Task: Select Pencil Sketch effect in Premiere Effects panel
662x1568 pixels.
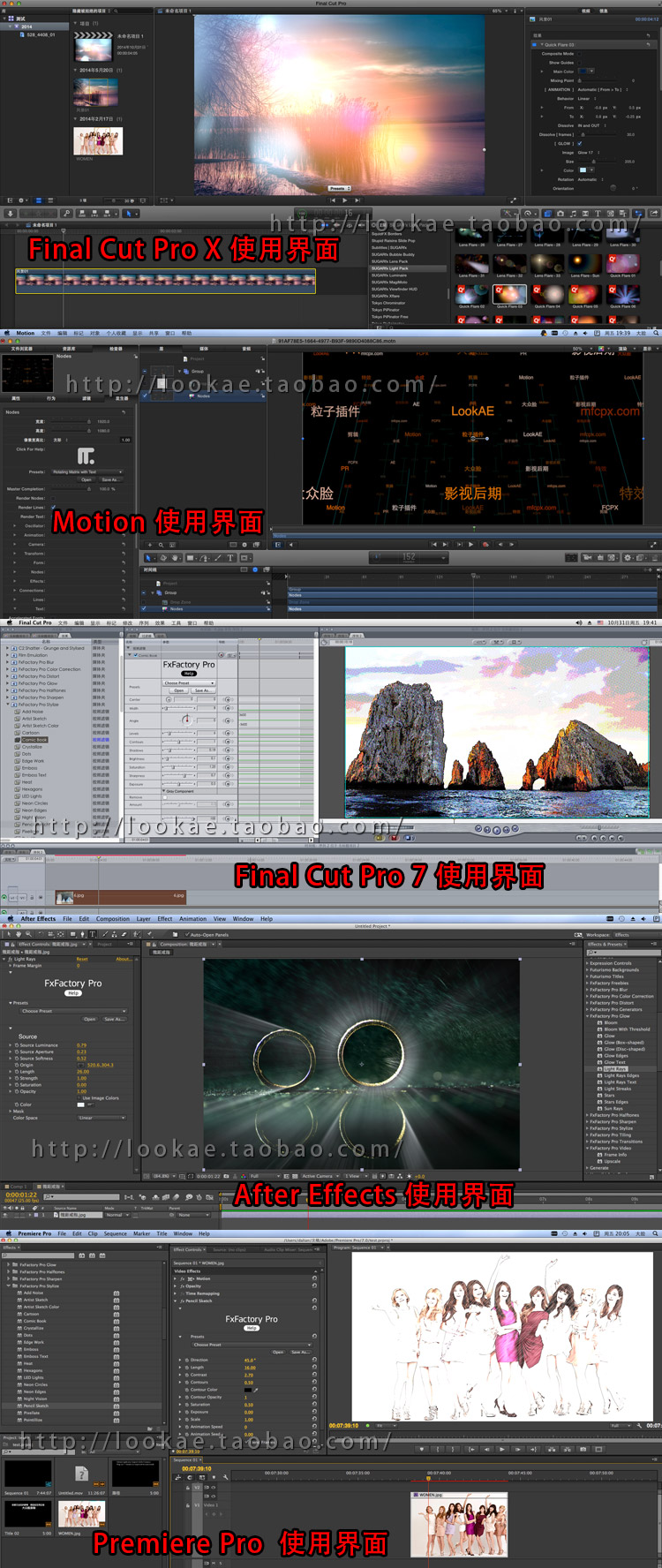Action: 35,1406
